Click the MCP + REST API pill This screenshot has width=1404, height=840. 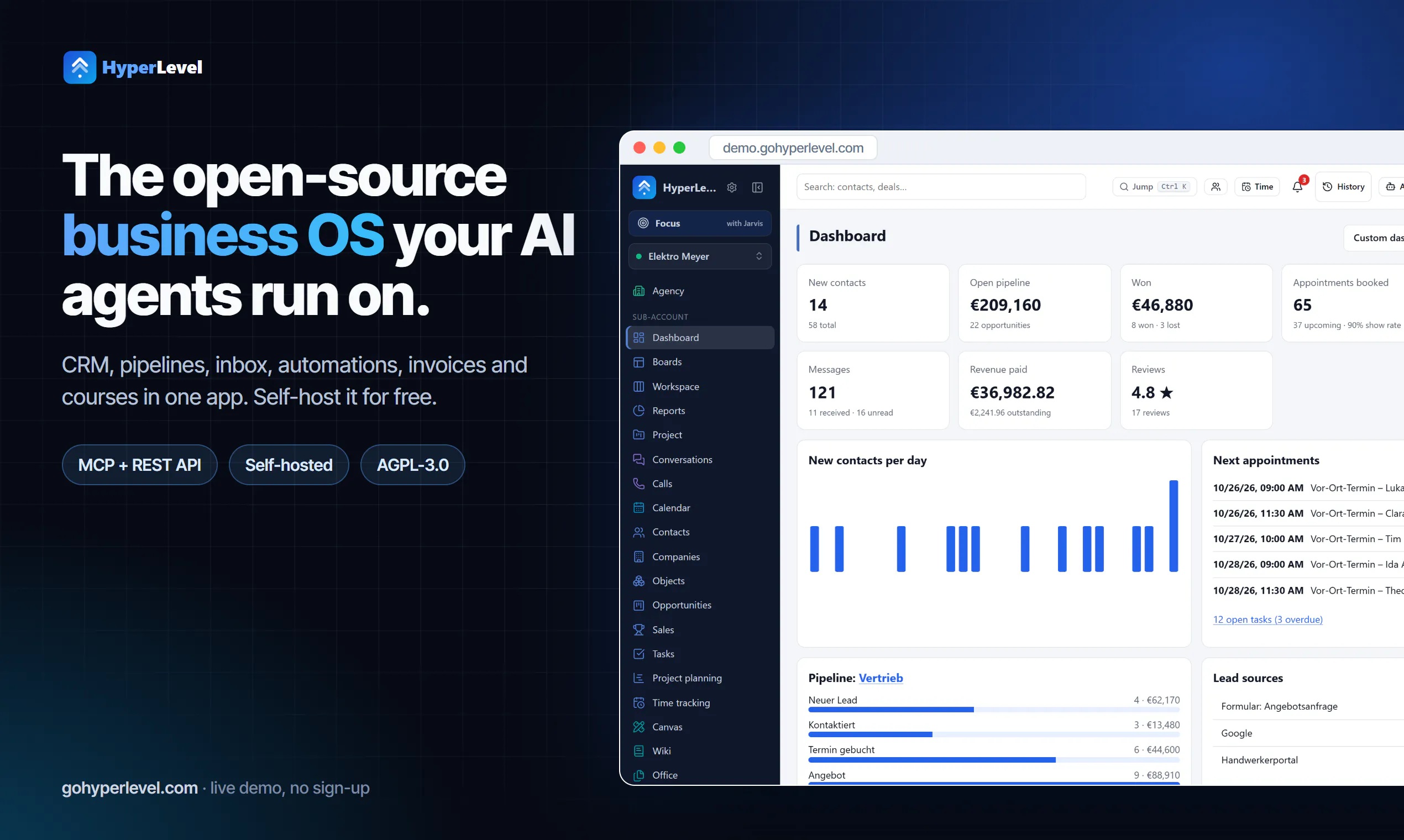pos(139,465)
